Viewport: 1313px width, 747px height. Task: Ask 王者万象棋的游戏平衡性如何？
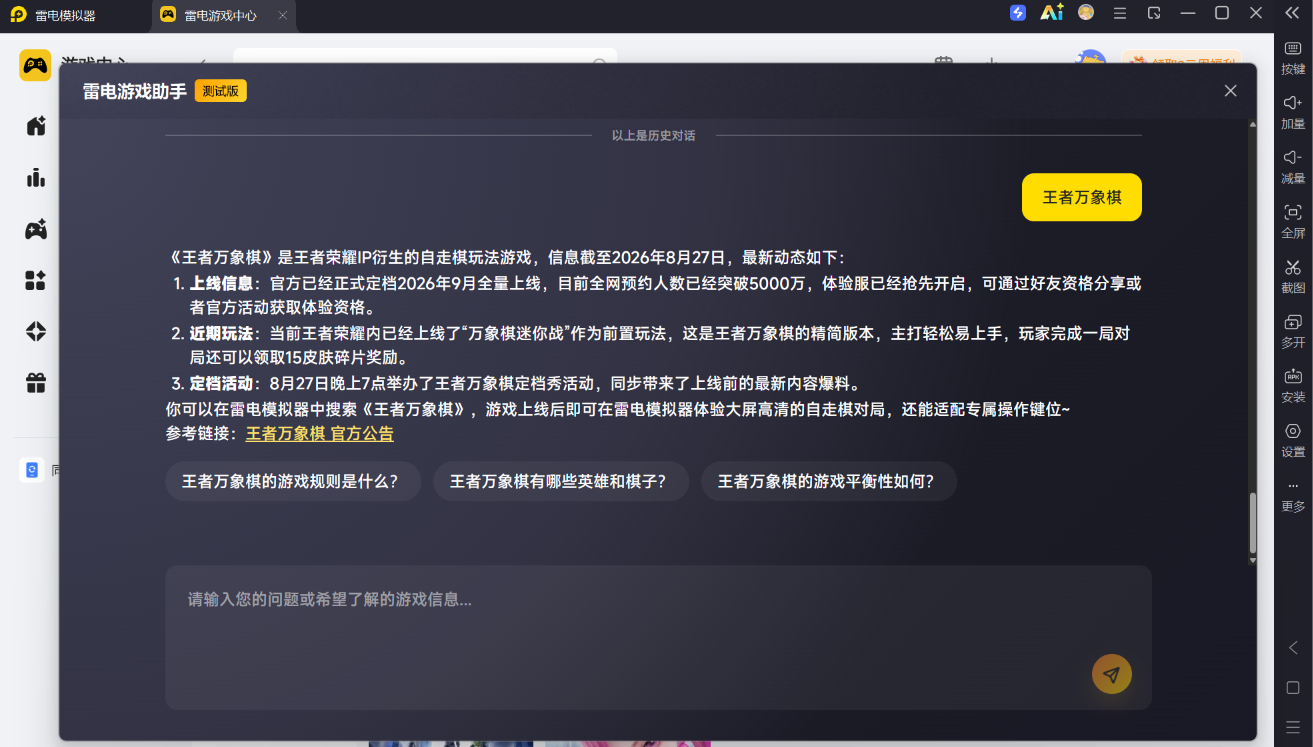click(x=829, y=481)
